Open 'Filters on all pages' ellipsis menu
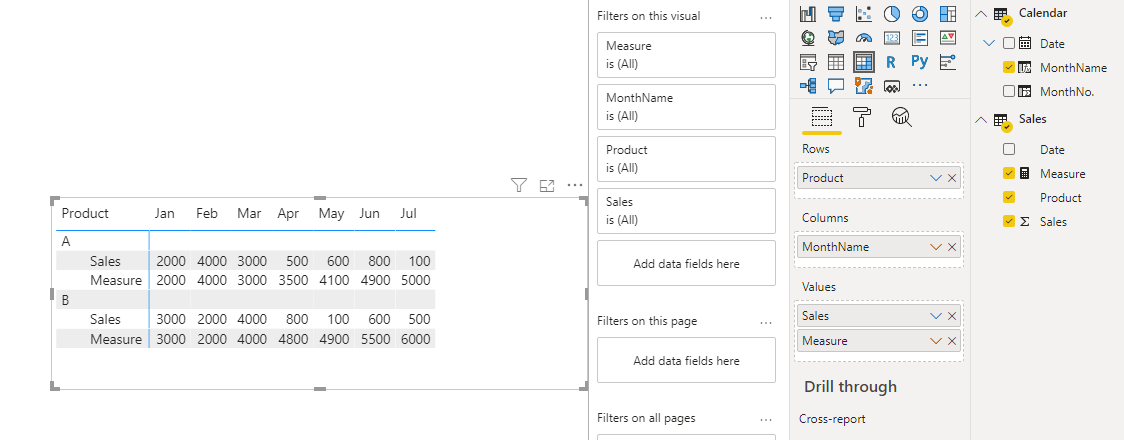This screenshot has height=440, width=1124. 766,419
